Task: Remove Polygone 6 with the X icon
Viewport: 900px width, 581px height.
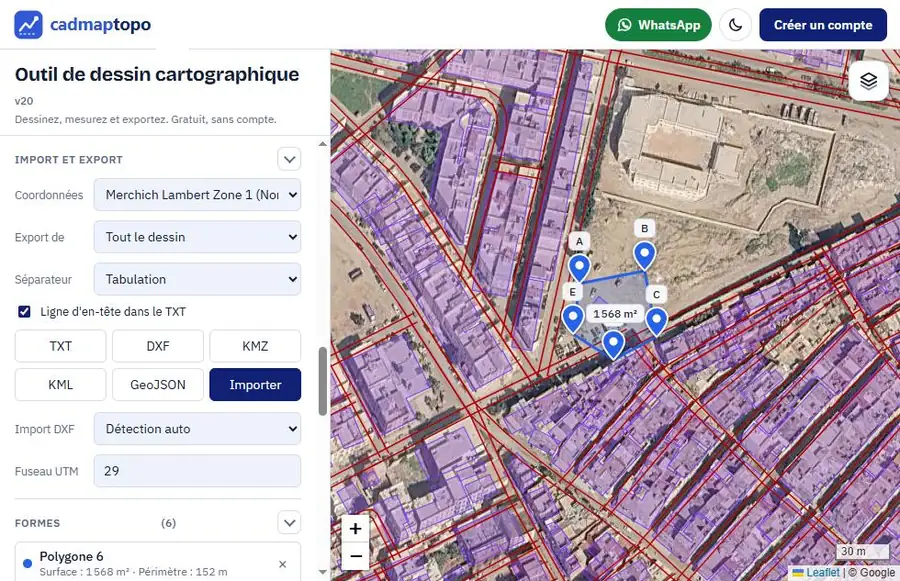Action: click(282, 564)
